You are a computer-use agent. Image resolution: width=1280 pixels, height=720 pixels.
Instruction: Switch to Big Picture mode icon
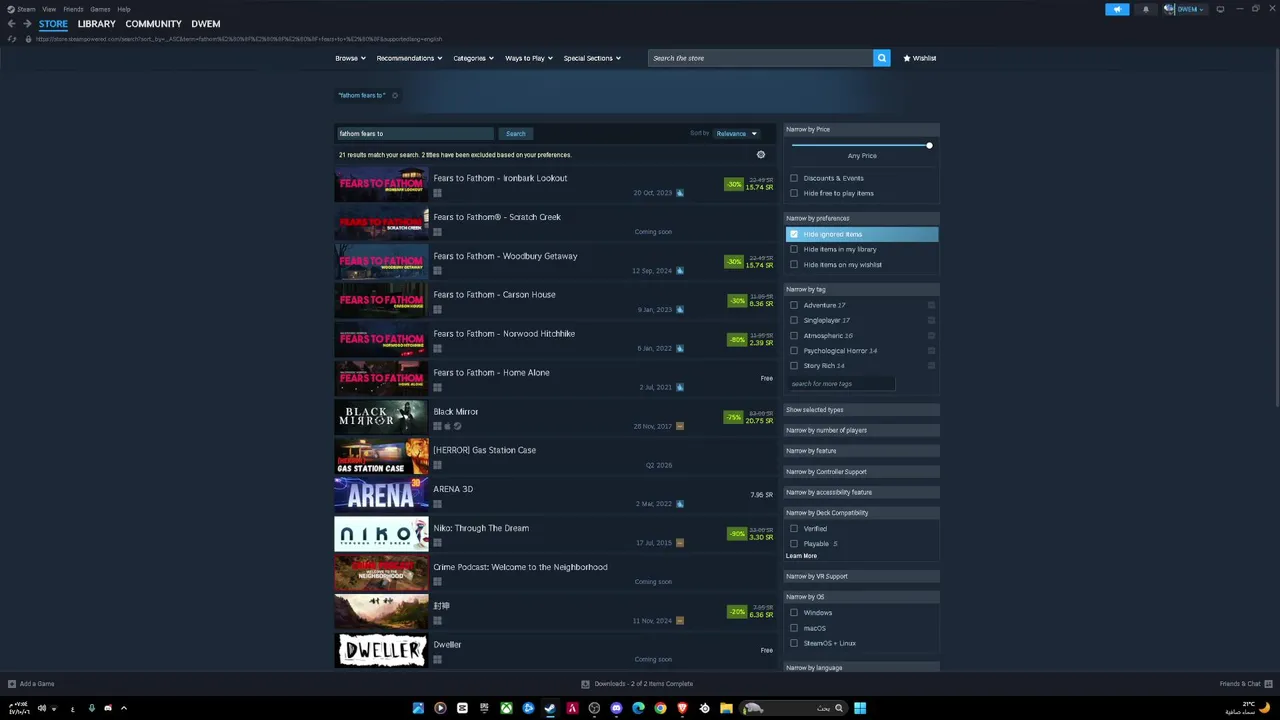point(1220,9)
